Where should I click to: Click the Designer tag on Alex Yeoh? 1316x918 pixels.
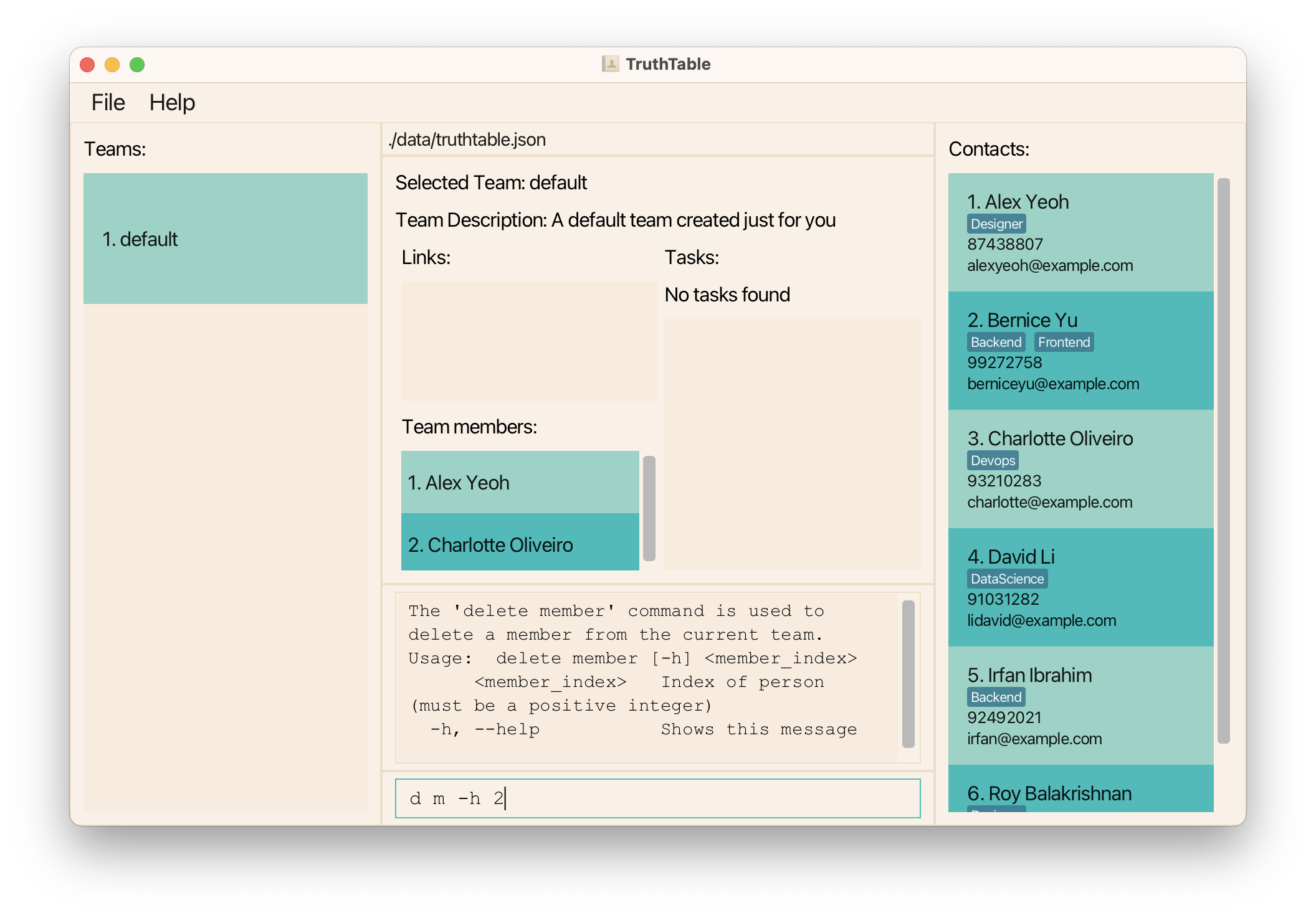coord(996,224)
